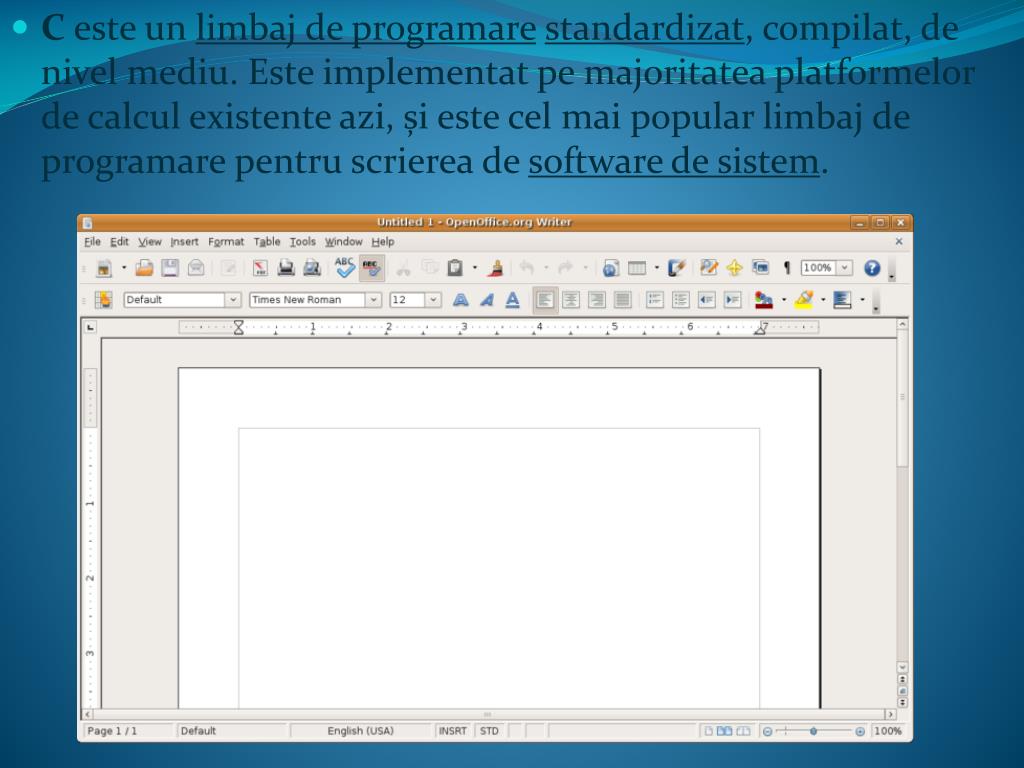Run Spelling and Grammar check
Viewport: 1024px width, 768px height.
(345, 267)
